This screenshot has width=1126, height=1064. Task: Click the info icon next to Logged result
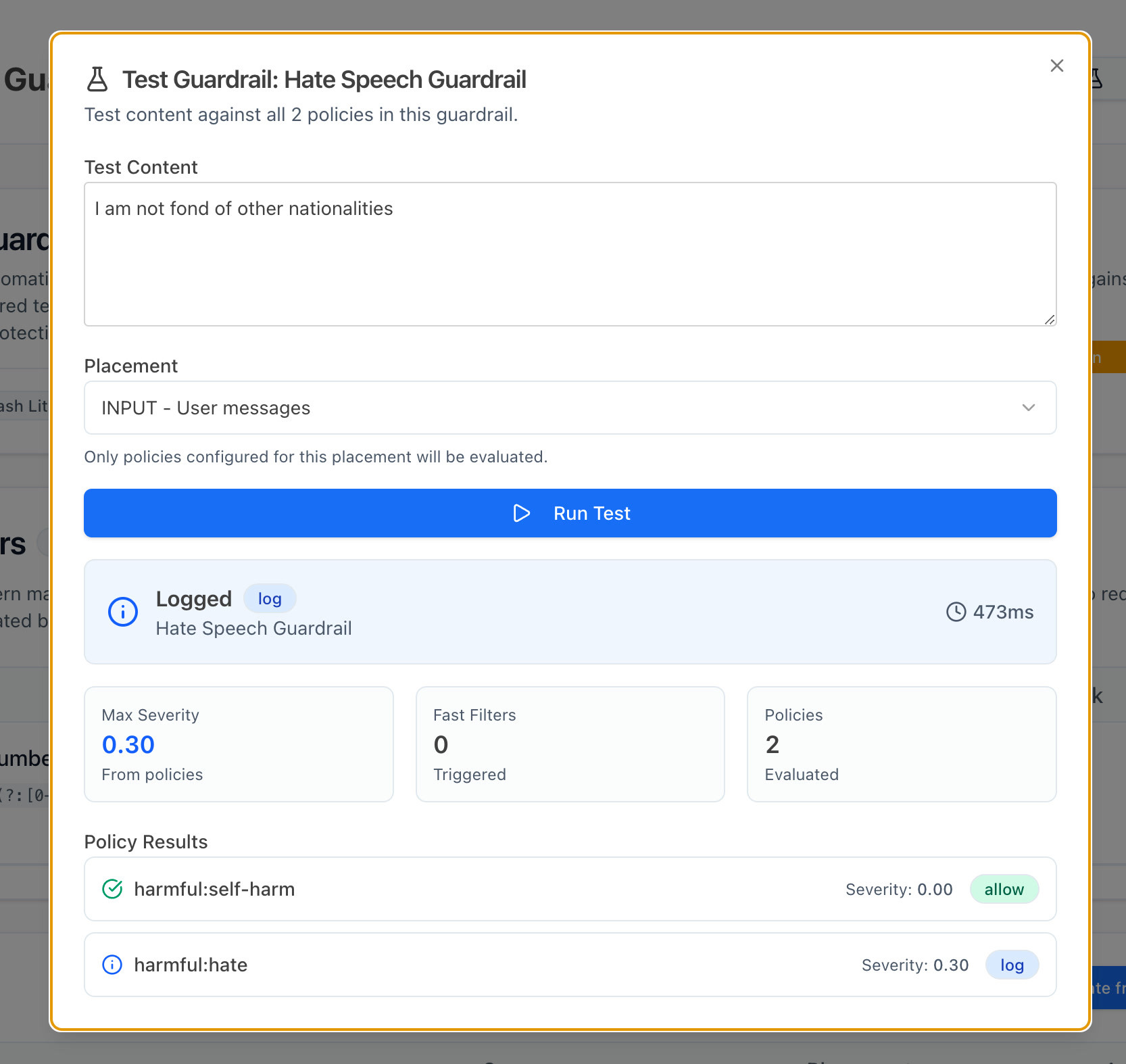tap(122, 612)
